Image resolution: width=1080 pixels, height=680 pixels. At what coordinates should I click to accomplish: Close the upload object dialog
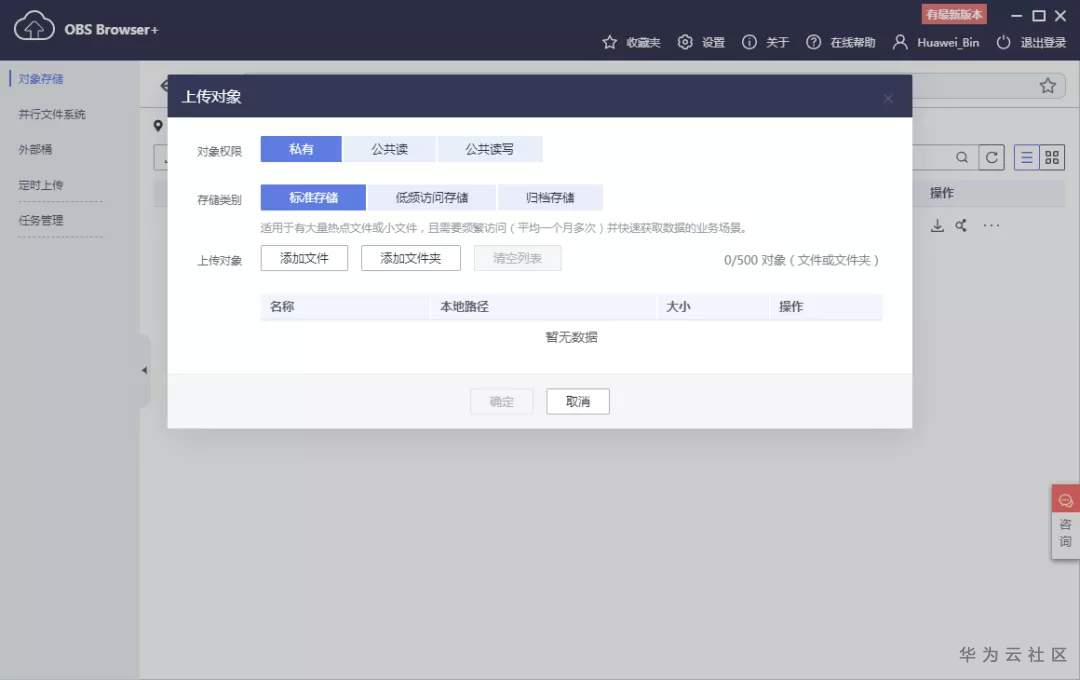tap(888, 99)
